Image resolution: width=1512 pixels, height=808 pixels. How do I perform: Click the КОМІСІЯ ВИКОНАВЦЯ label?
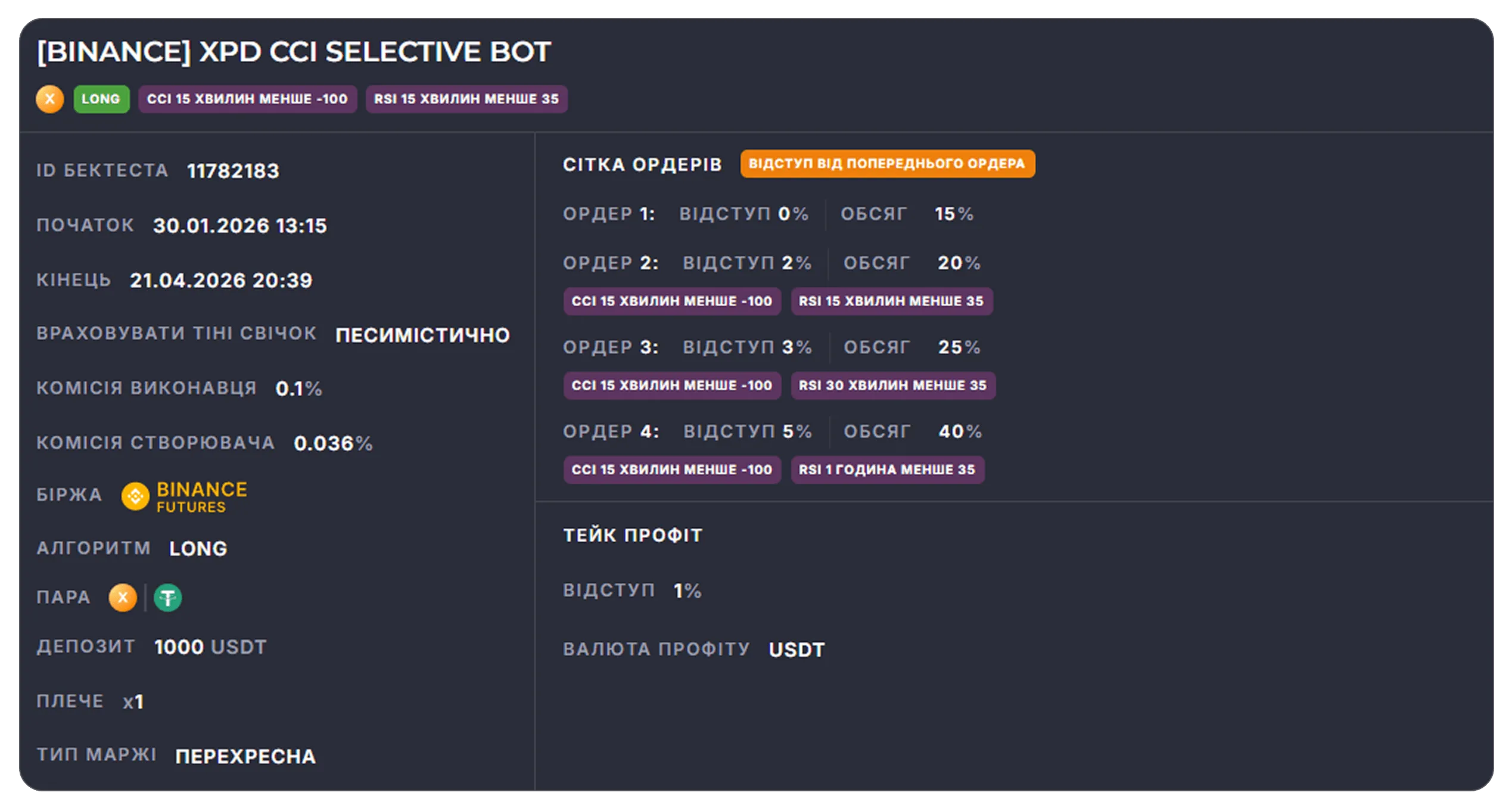click(x=147, y=388)
